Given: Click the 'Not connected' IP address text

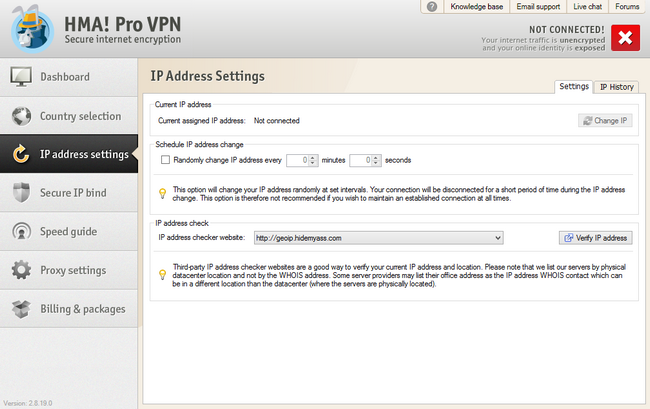Looking at the screenshot, I should tap(276, 121).
